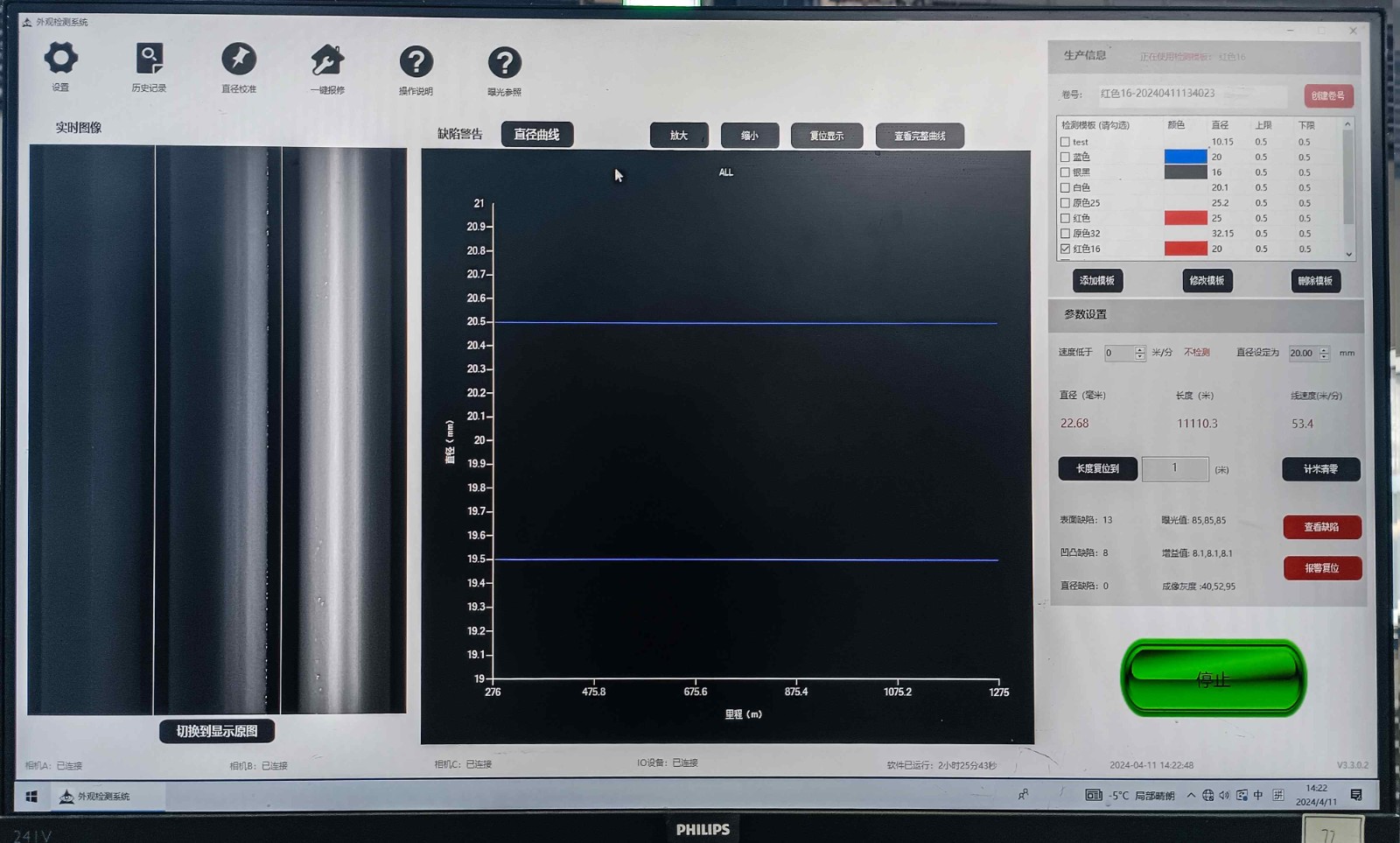Open the 历史记录 history icon
This screenshot has height=843, width=1400.
click(x=150, y=60)
